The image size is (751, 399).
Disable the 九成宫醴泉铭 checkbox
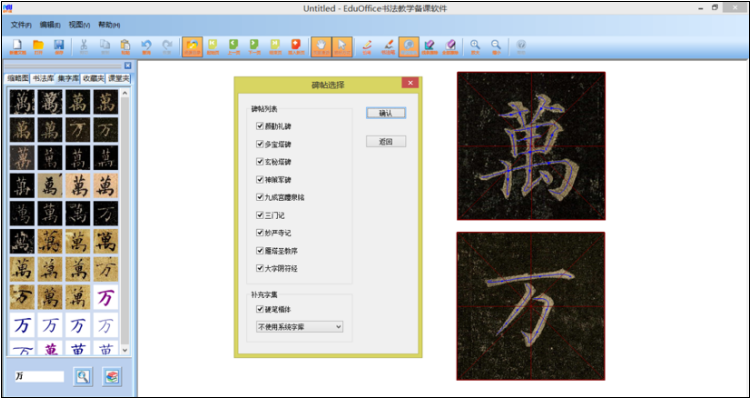point(260,197)
